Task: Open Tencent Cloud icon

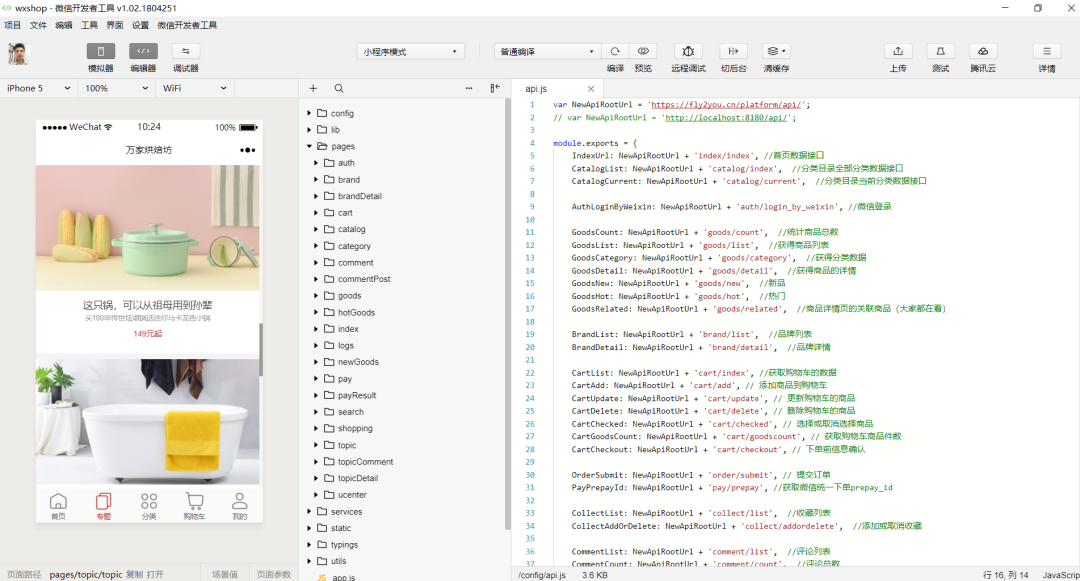Action: tap(982, 51)
